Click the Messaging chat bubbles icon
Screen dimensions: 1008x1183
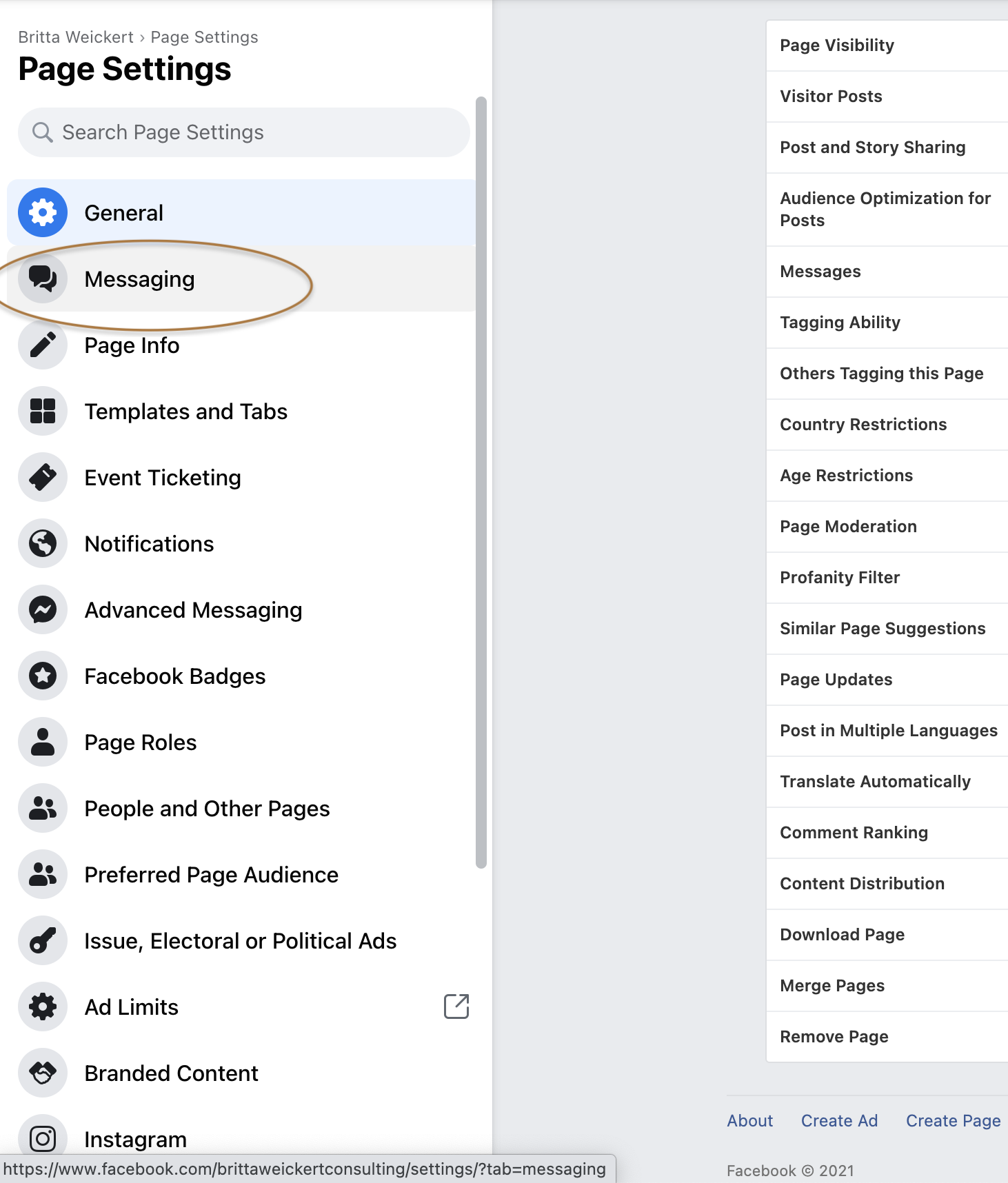(43, 279)
